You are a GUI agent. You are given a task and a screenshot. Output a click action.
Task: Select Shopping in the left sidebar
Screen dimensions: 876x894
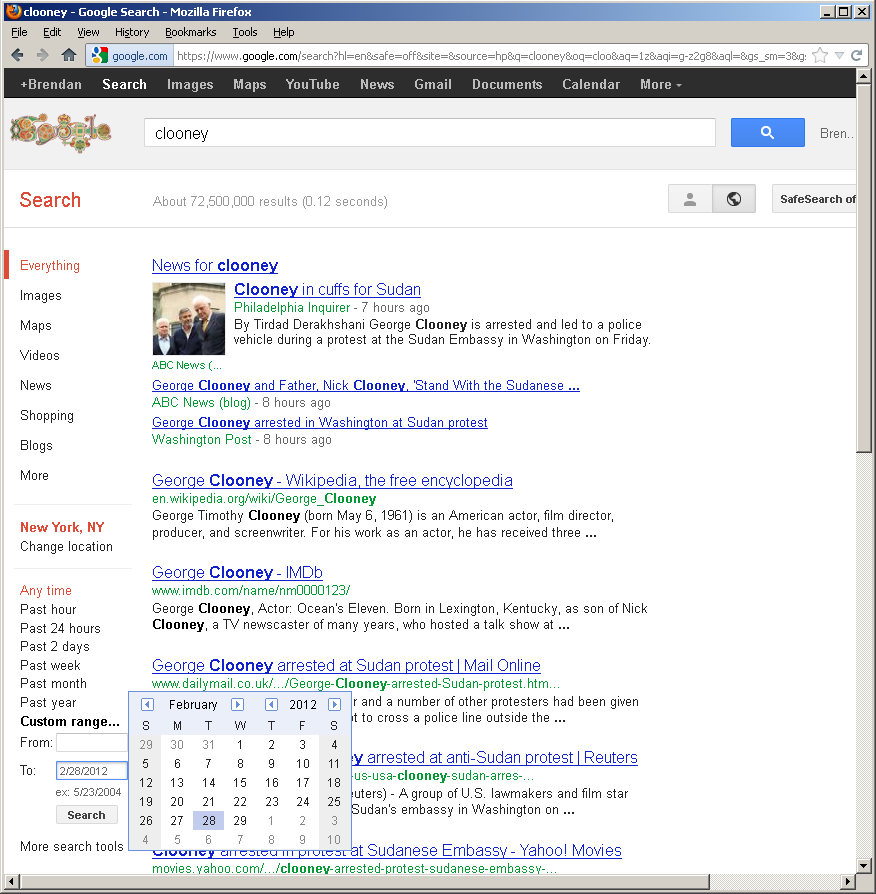[x=47, y=416]
